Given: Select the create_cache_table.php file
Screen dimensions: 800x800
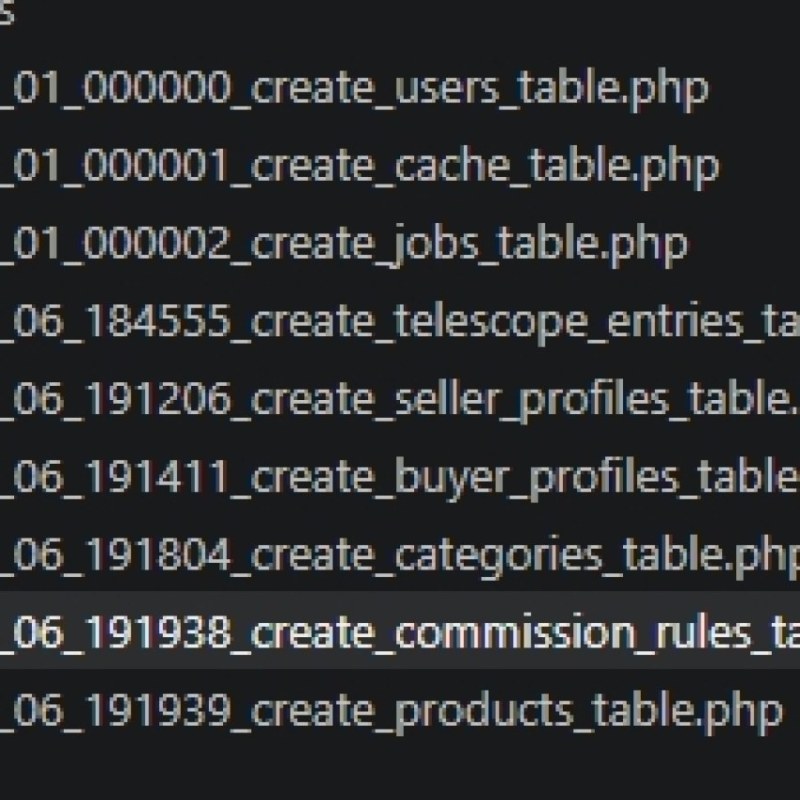Looking at the screenshot, I should click(360, 166).
